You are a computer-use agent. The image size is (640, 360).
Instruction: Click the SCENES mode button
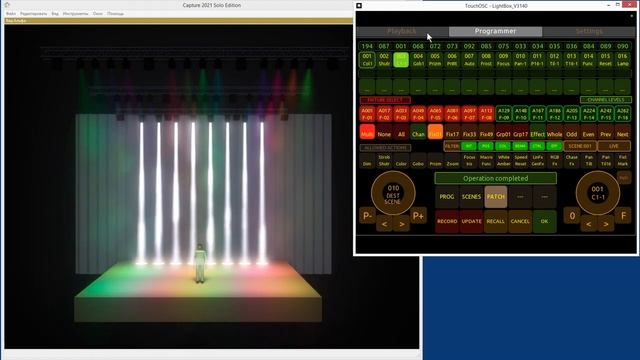click(471, 197)
